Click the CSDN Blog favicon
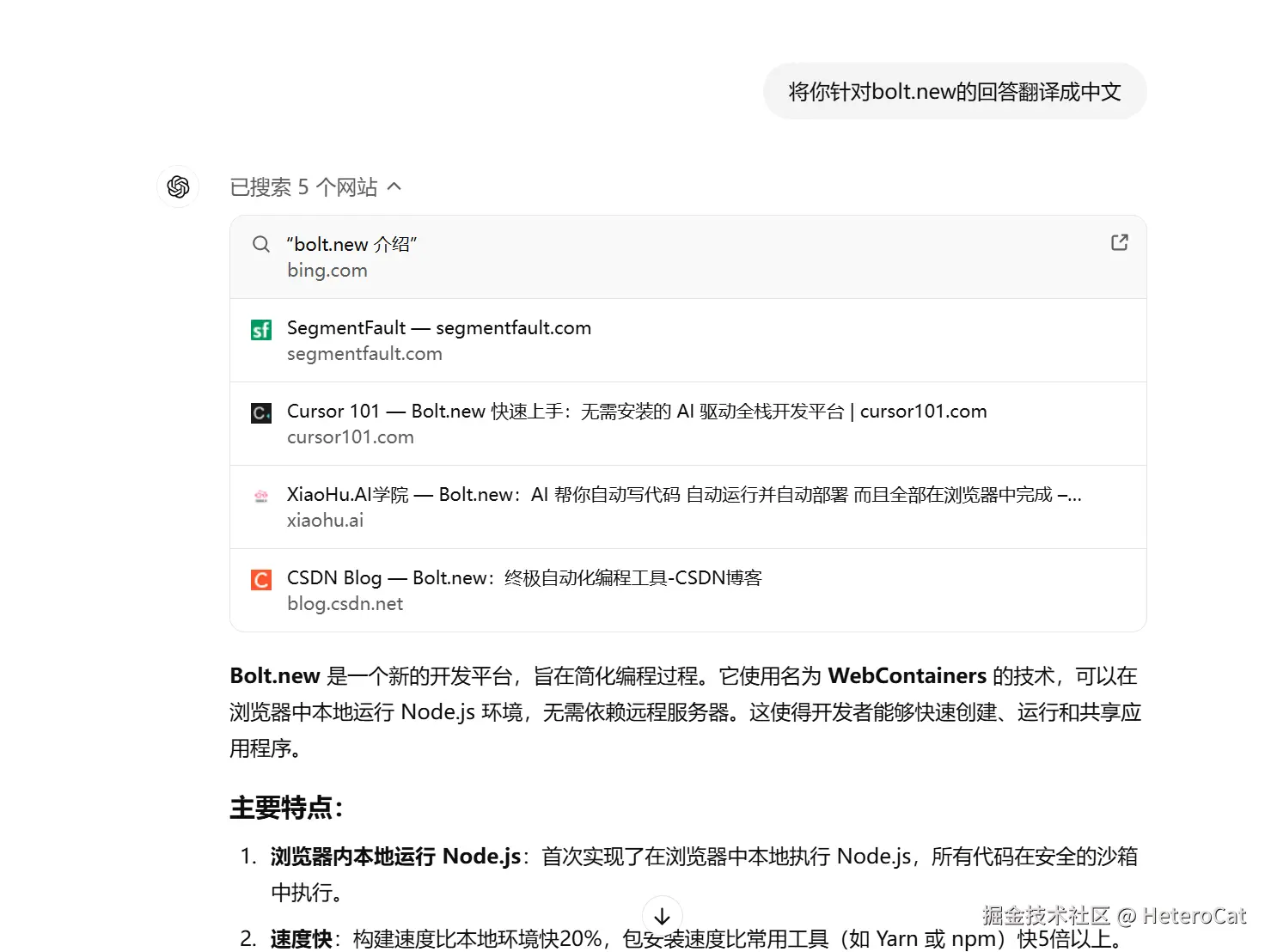 click(261, 580)
